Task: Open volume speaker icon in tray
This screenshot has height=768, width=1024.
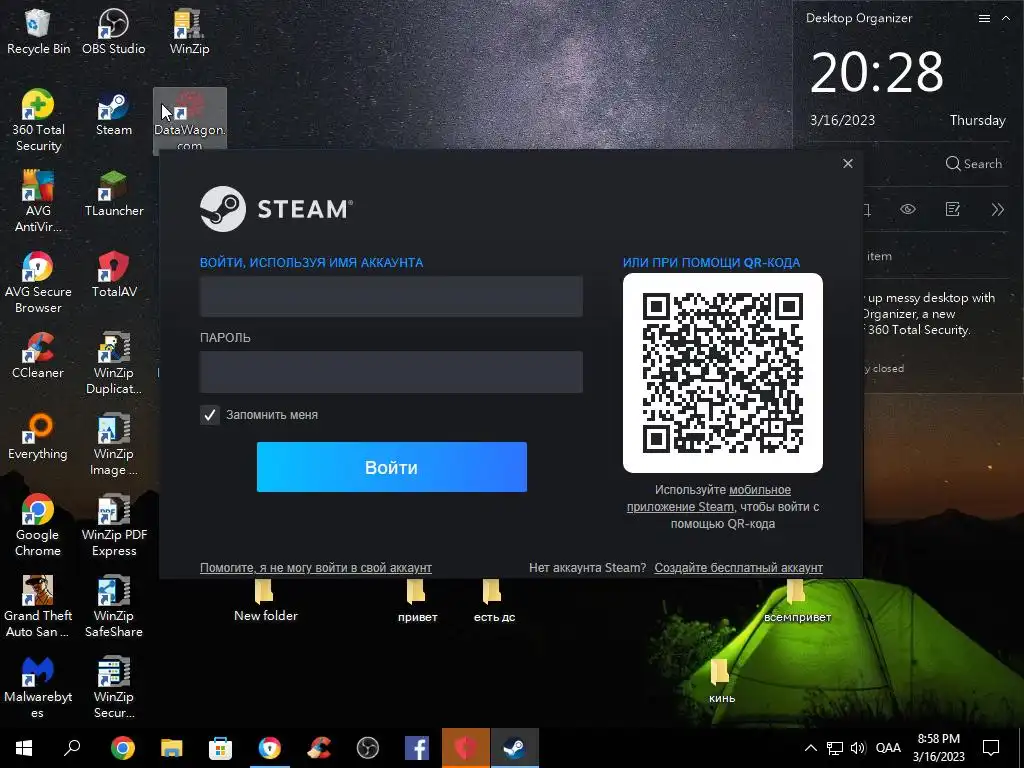Action: (857, 748)
